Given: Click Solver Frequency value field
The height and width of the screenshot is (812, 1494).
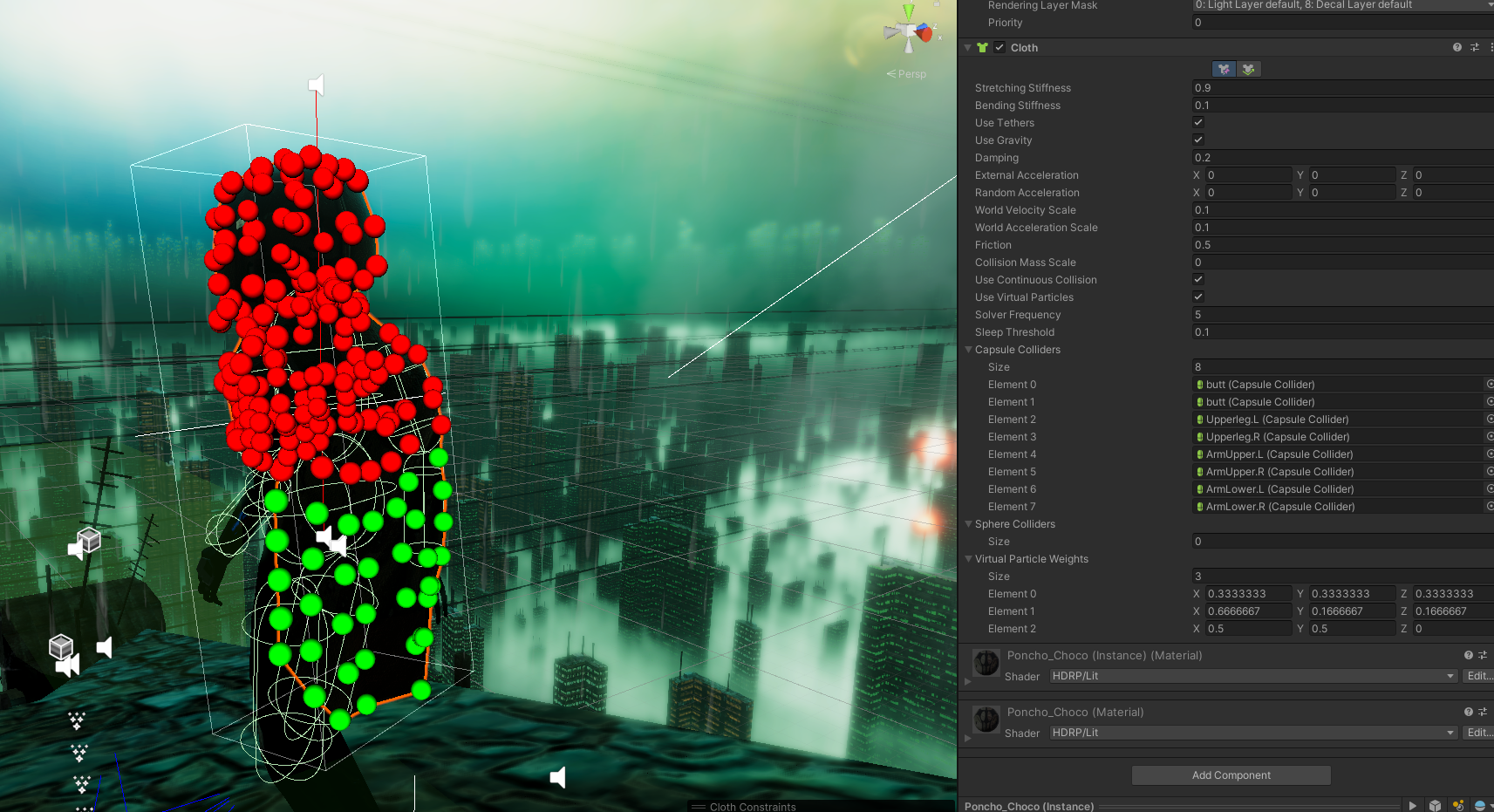Looking at the screenshot, I should pos(1343,314).
